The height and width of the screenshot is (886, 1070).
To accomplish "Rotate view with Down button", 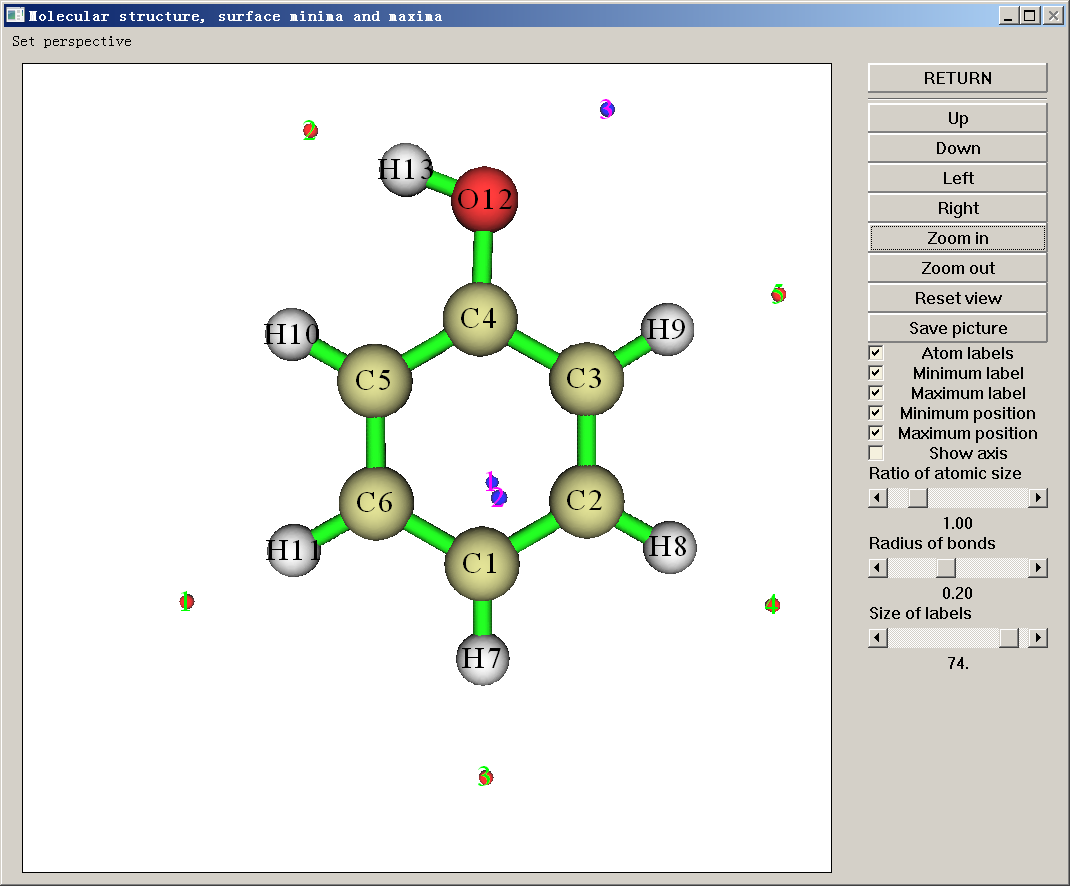I will click(957, 148).
